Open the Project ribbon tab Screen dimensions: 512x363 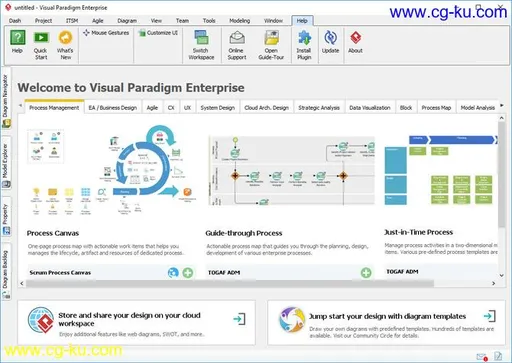coord(43,21)
